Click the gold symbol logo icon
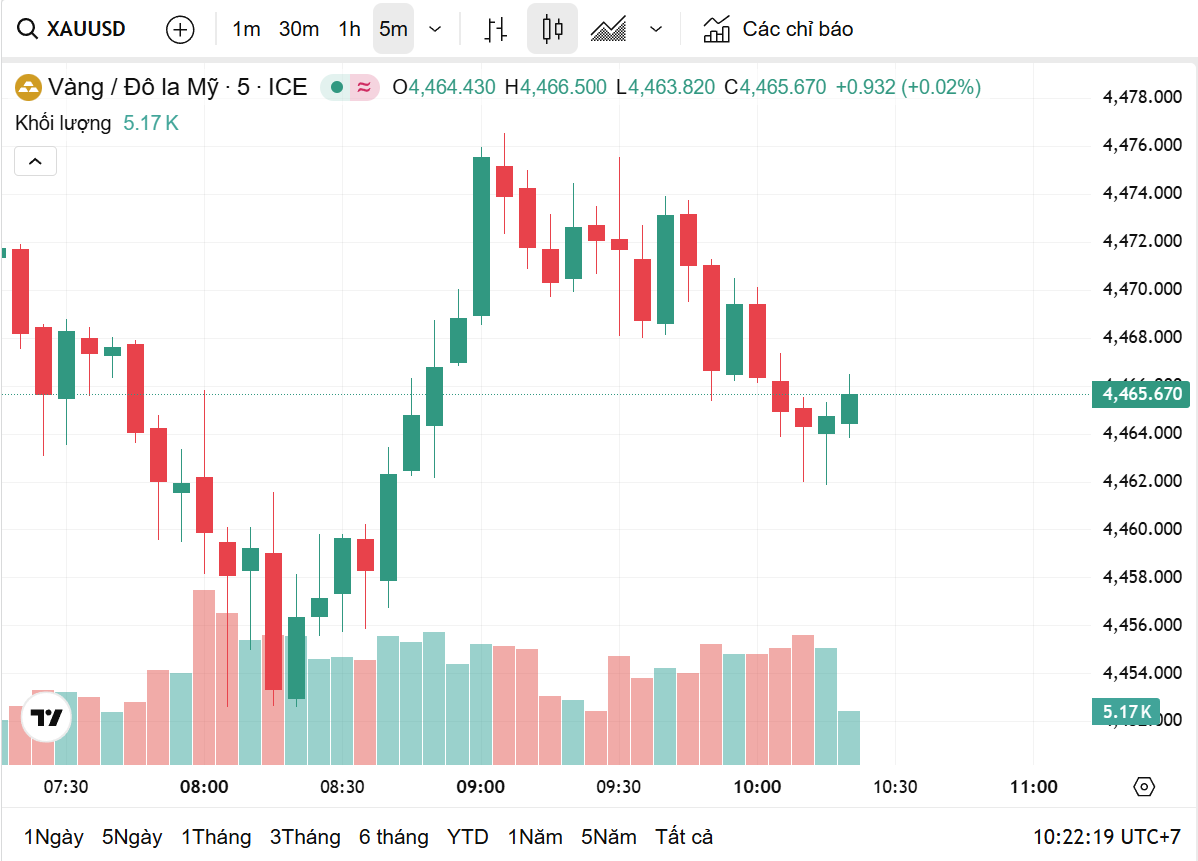Image resolution: width=1198 pixels, height=861 pixels. 28,87
